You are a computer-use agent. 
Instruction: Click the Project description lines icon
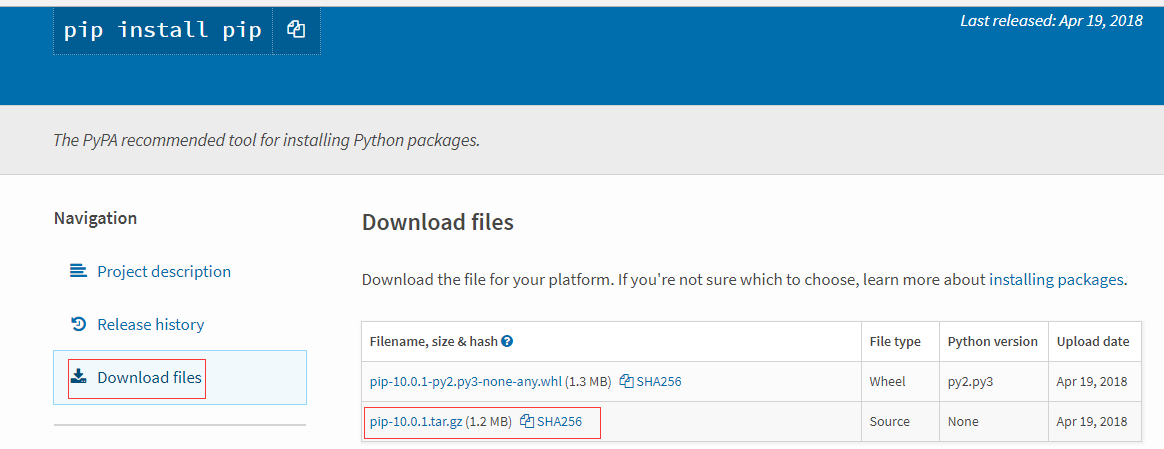(x=78, y=271)
